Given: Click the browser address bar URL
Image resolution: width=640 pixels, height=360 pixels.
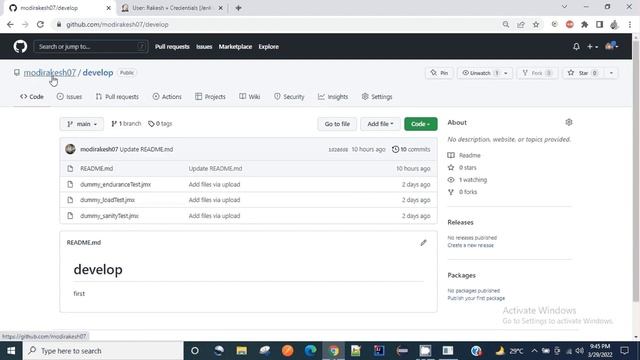Looking at the screenshot, I should (117, 24).
